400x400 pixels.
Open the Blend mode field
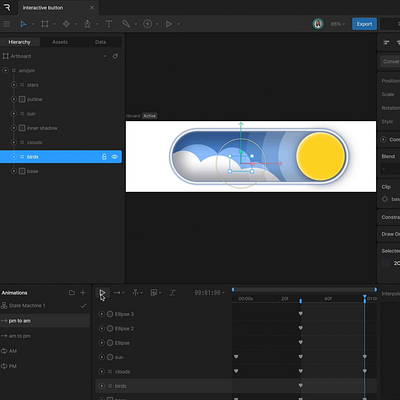coord(390,169)
